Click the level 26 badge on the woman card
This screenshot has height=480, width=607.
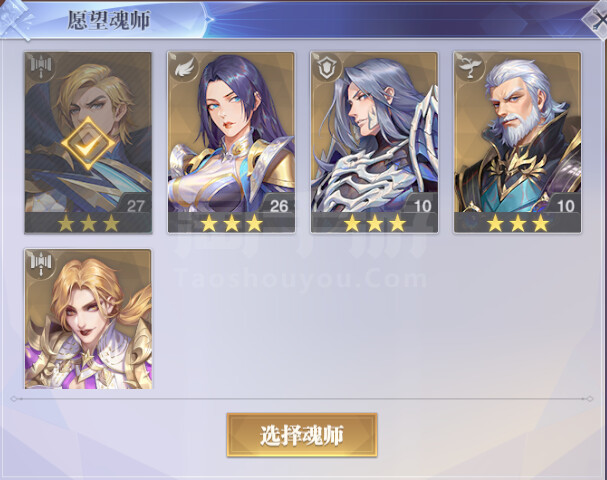[279, 206]
